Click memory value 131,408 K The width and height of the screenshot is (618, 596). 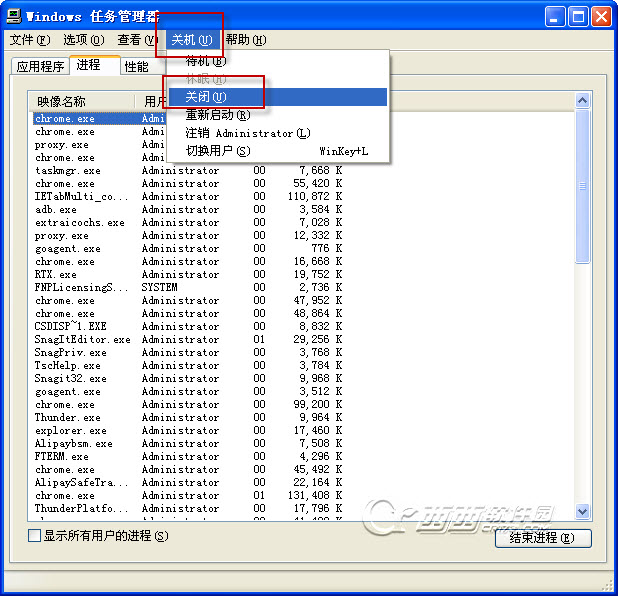[x=315, y=495]
